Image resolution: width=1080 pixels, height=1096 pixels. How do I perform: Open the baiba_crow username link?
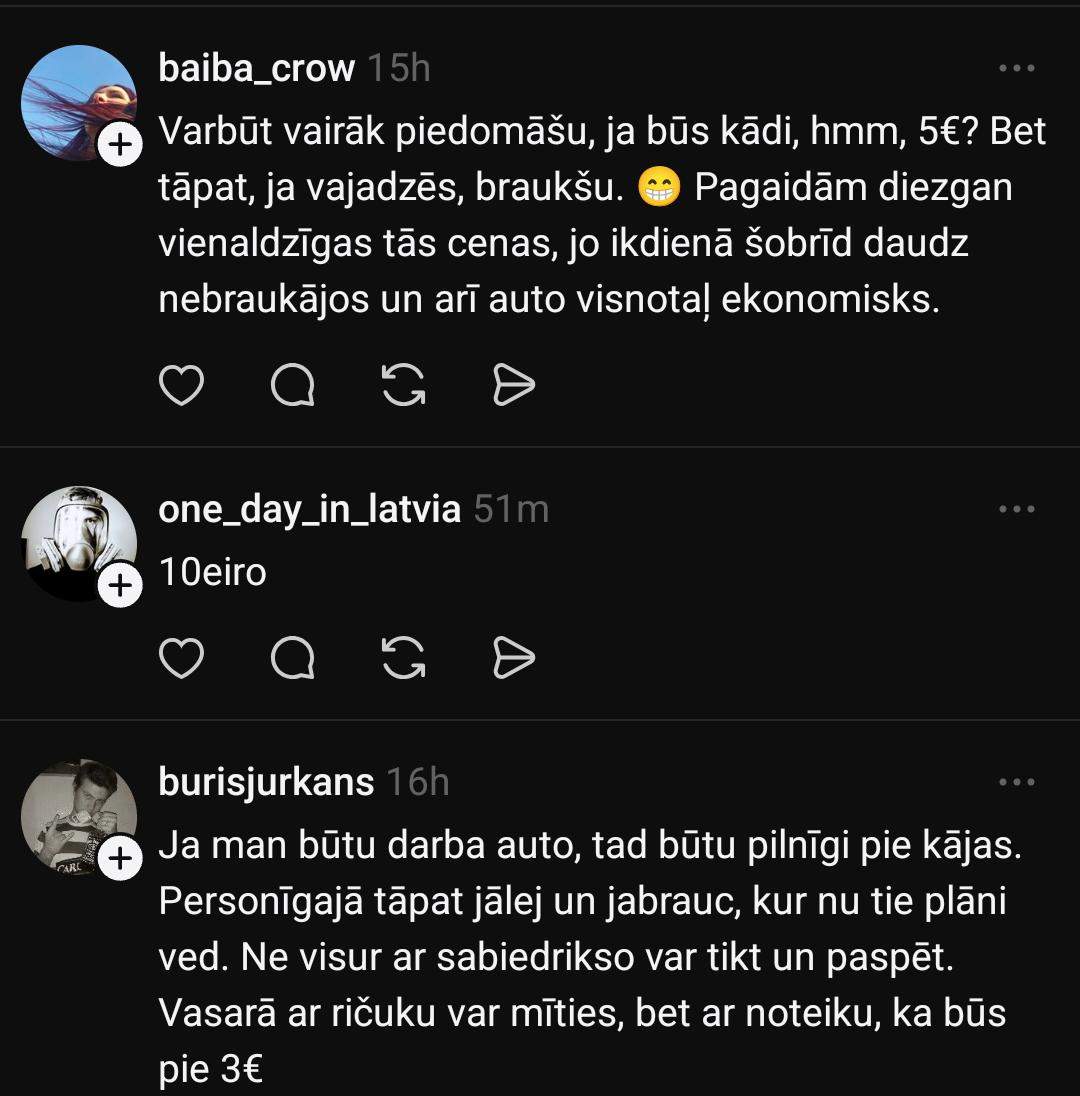(256, 69)
